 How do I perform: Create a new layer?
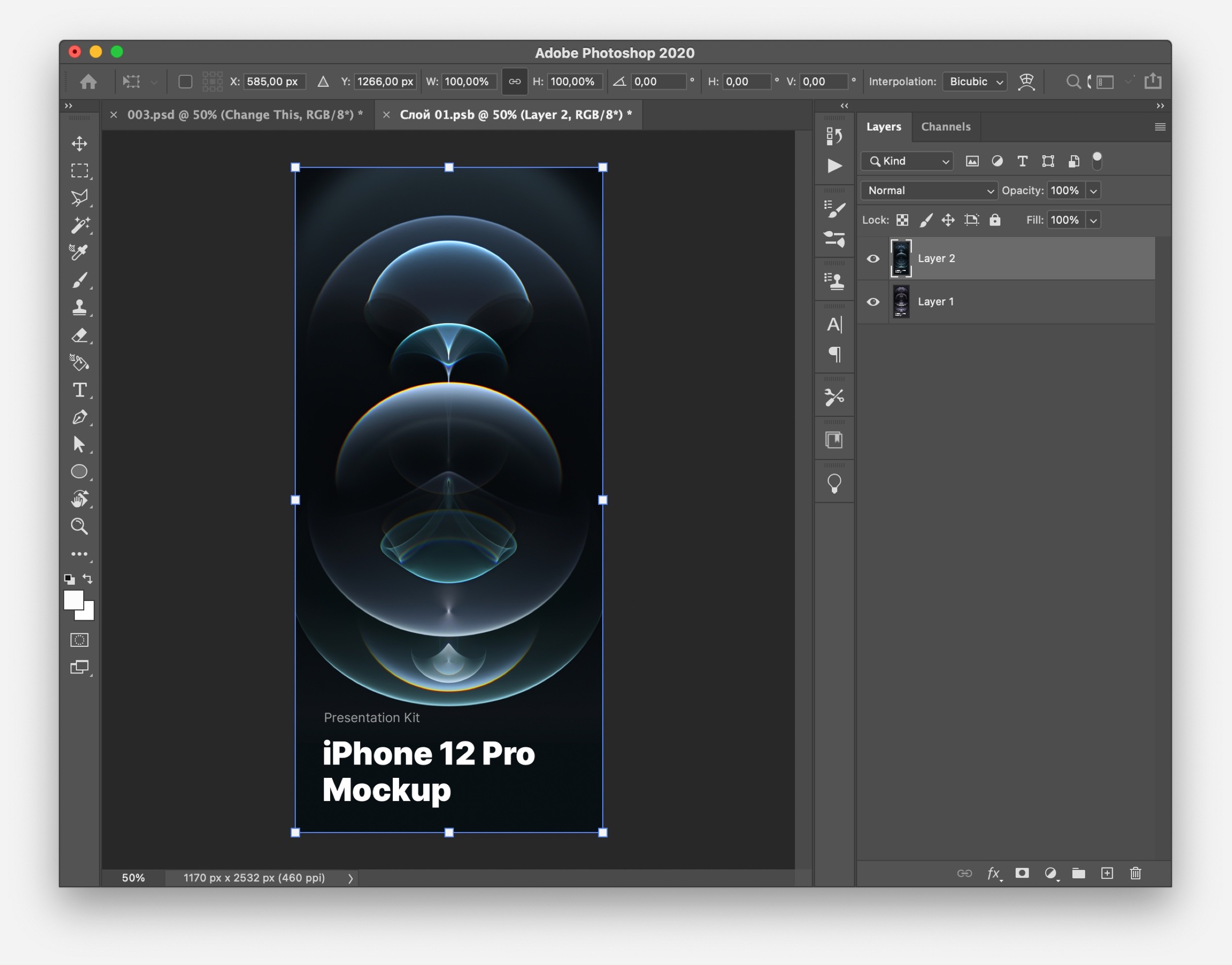[1107, 873]
